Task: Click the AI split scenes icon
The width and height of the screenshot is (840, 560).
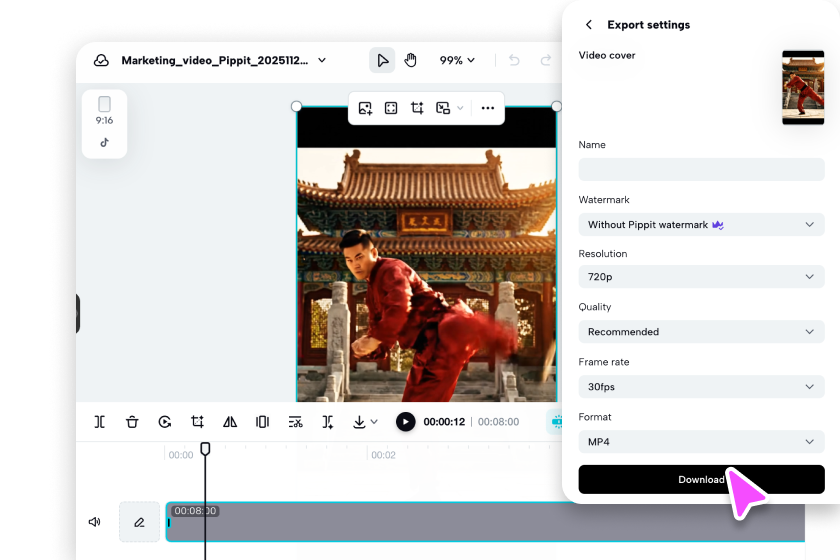Action: point(328,422)
